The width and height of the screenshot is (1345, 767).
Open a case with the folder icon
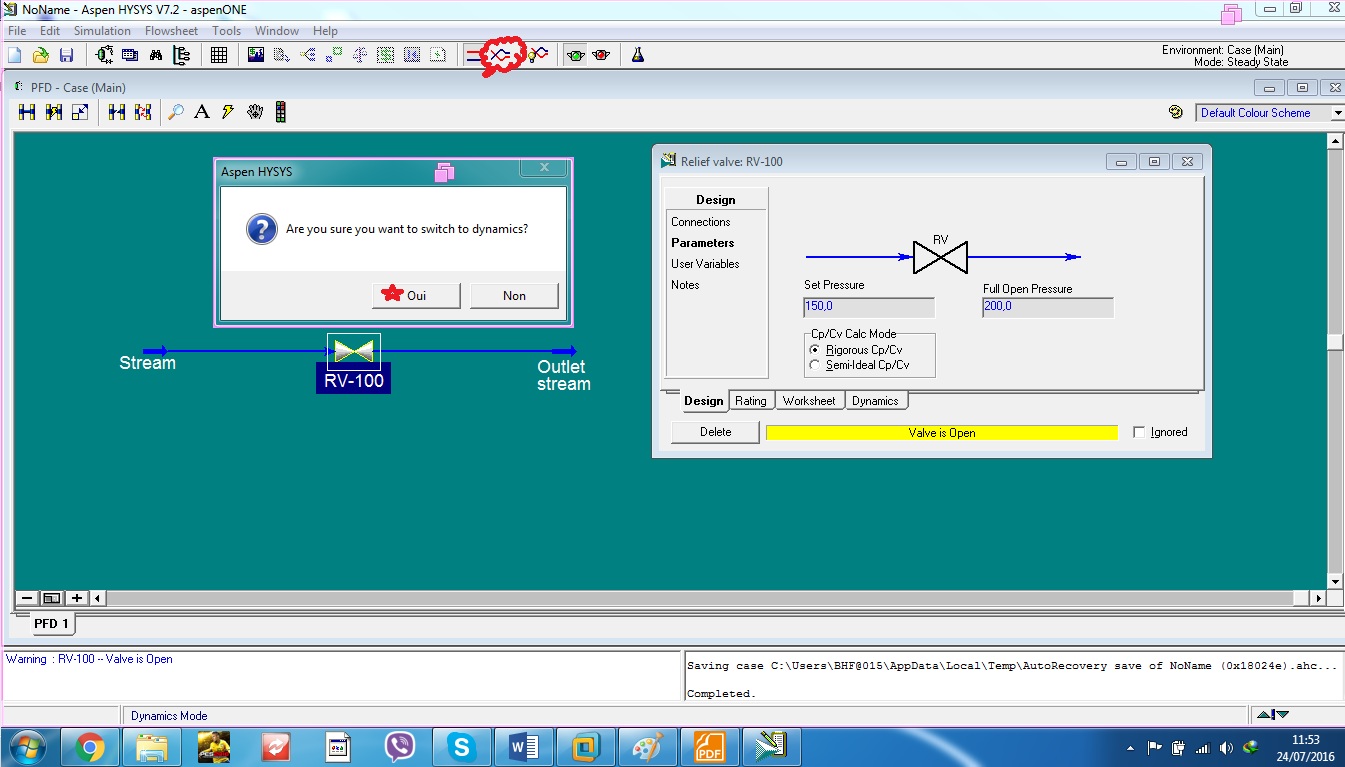click(41, 55)
